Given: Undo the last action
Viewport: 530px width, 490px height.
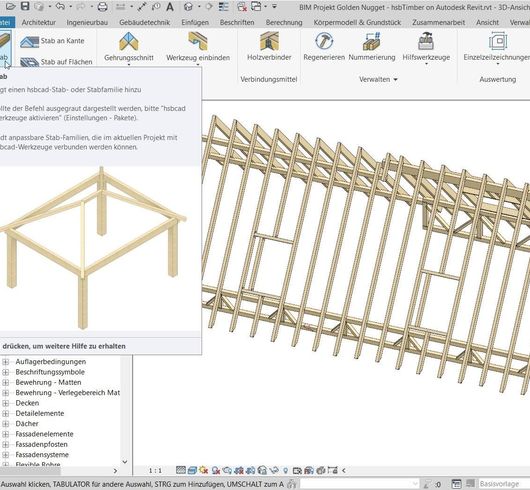Looking at the screenshot, I should (60, 6).
